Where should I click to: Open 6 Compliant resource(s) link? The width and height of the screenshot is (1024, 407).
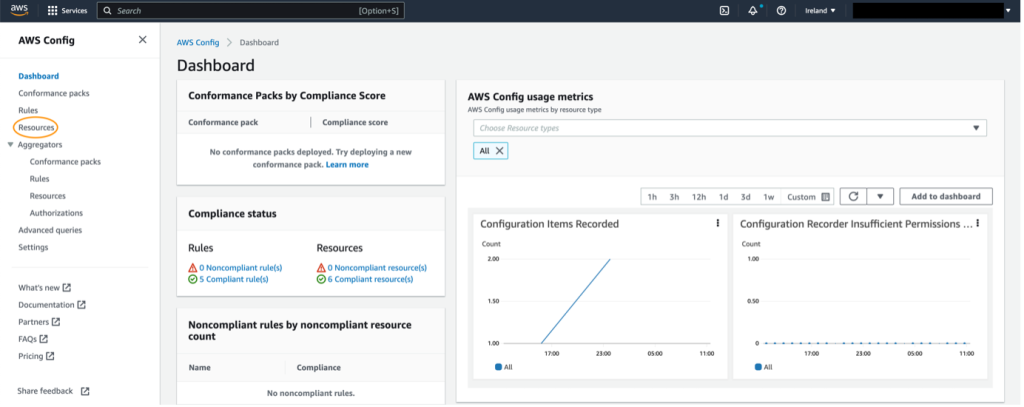pos(370,279)
